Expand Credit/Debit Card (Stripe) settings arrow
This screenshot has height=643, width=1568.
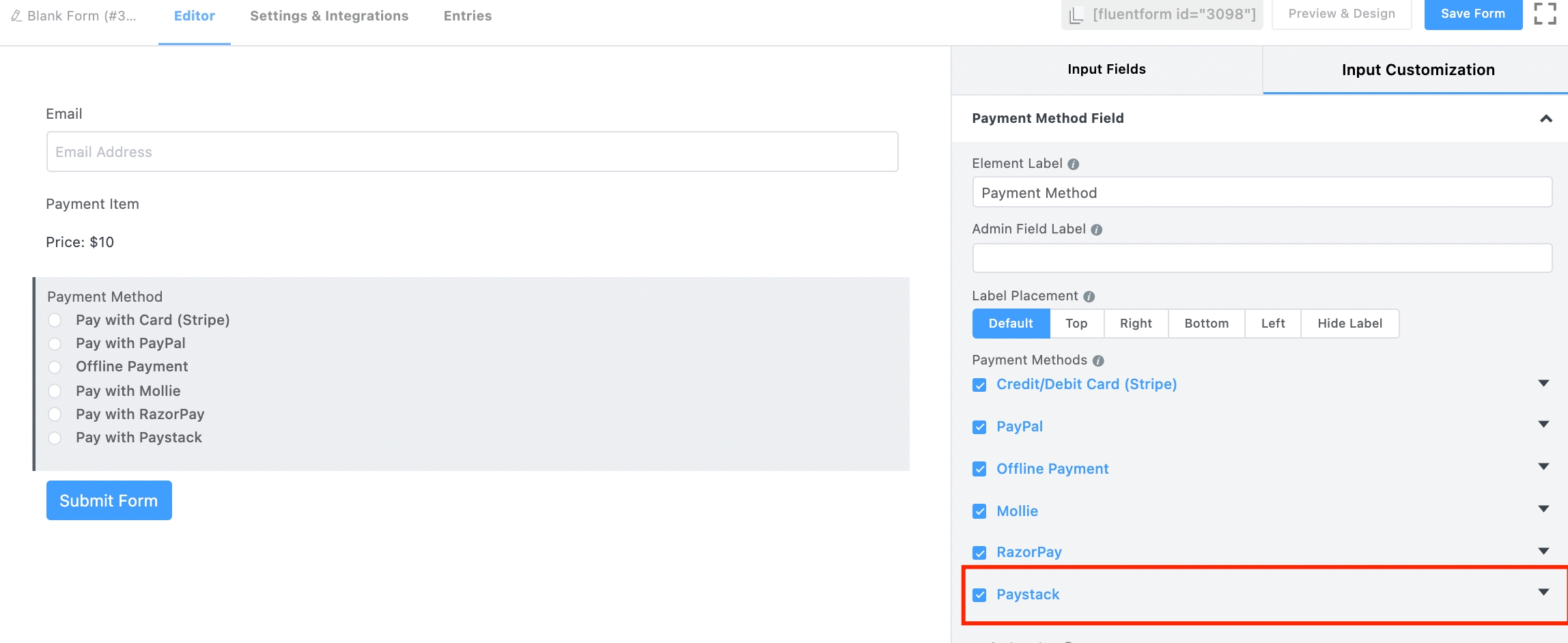(x=1543, y=383)
